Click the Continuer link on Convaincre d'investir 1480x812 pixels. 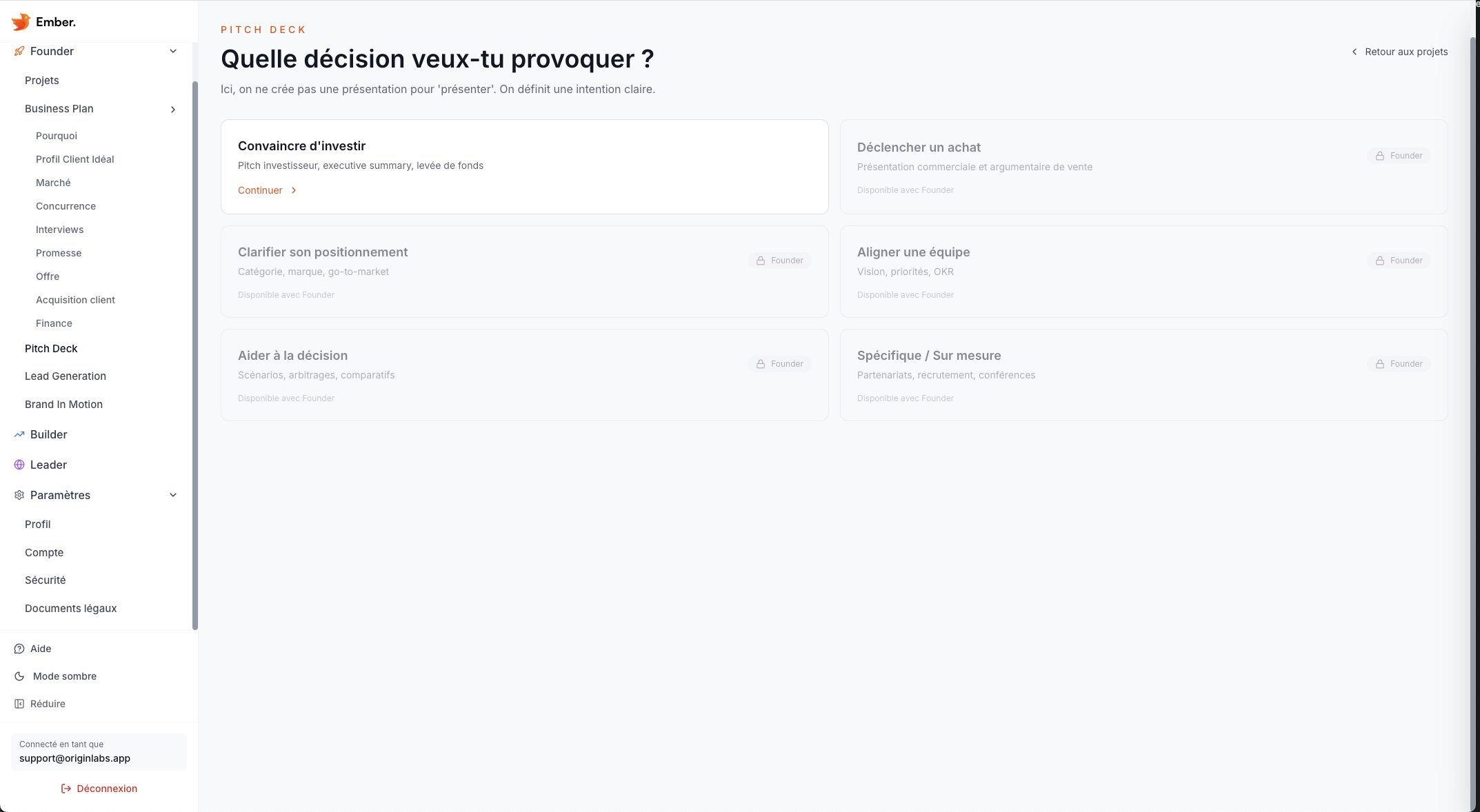pyautogui.click(x=266, y=190)
